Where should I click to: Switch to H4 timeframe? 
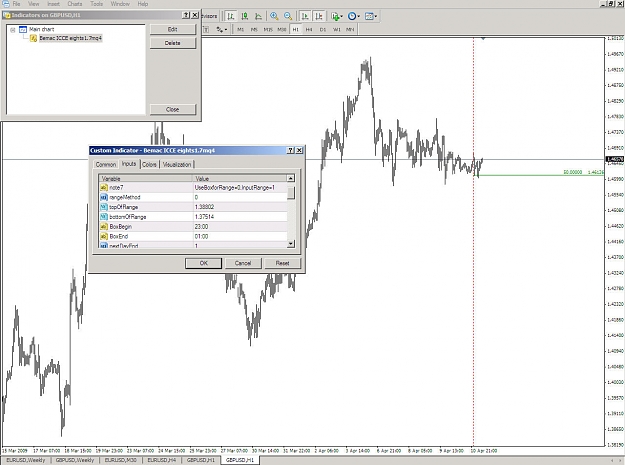click(x=309, y=29)
